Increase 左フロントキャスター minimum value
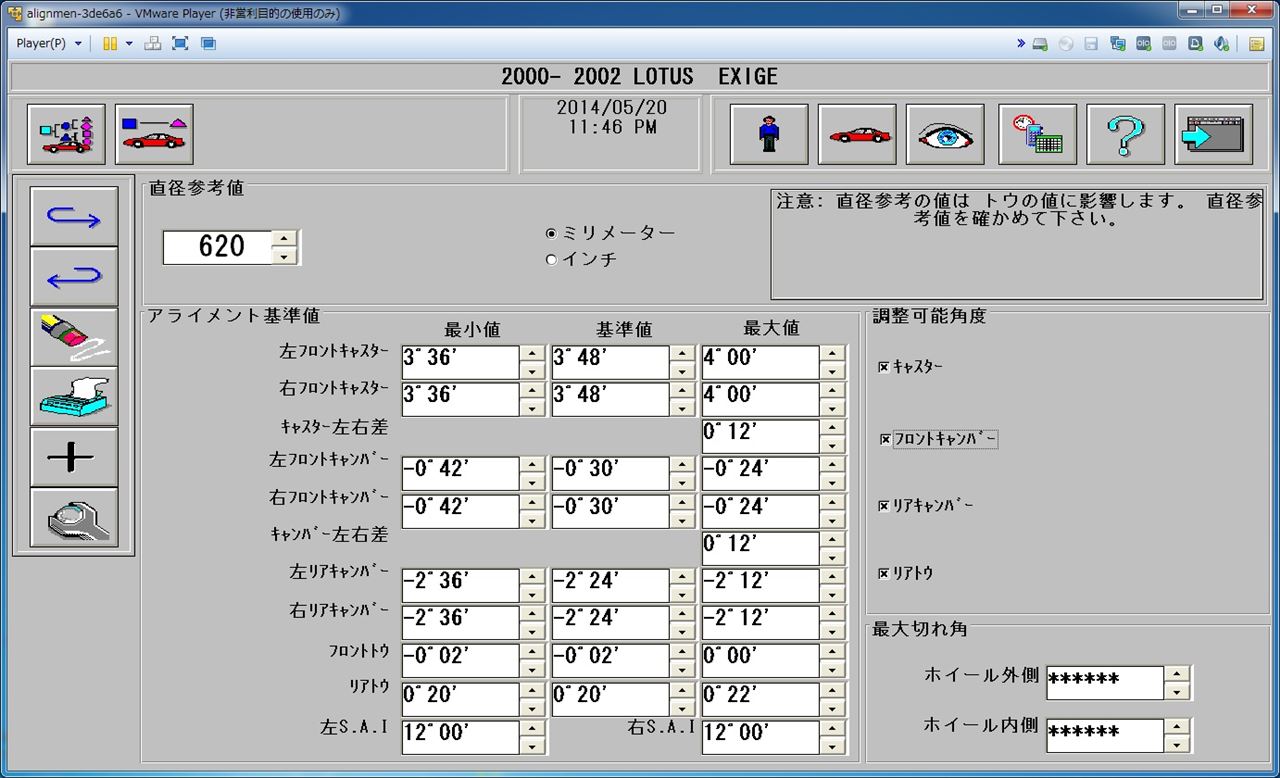 pyautogui.click(x=532, y=353)
